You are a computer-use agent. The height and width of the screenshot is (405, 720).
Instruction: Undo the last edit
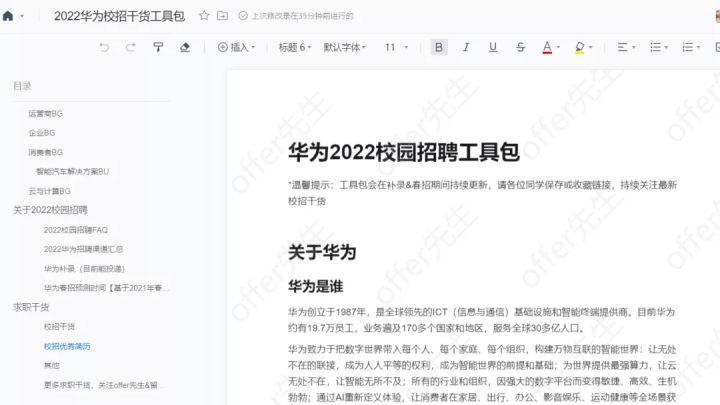click(x=104, y=47)
